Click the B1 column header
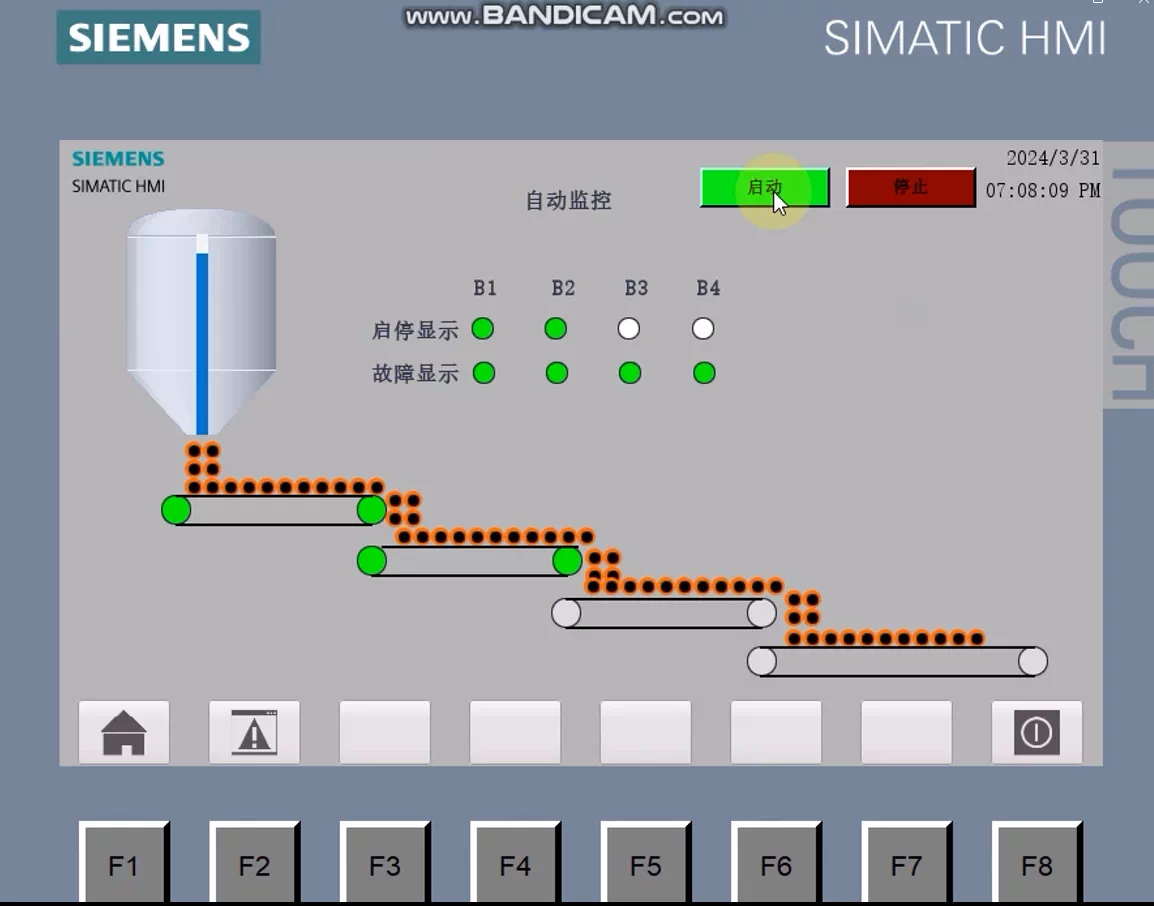This screenshot has width=1154, height=906. coord(485,288)
